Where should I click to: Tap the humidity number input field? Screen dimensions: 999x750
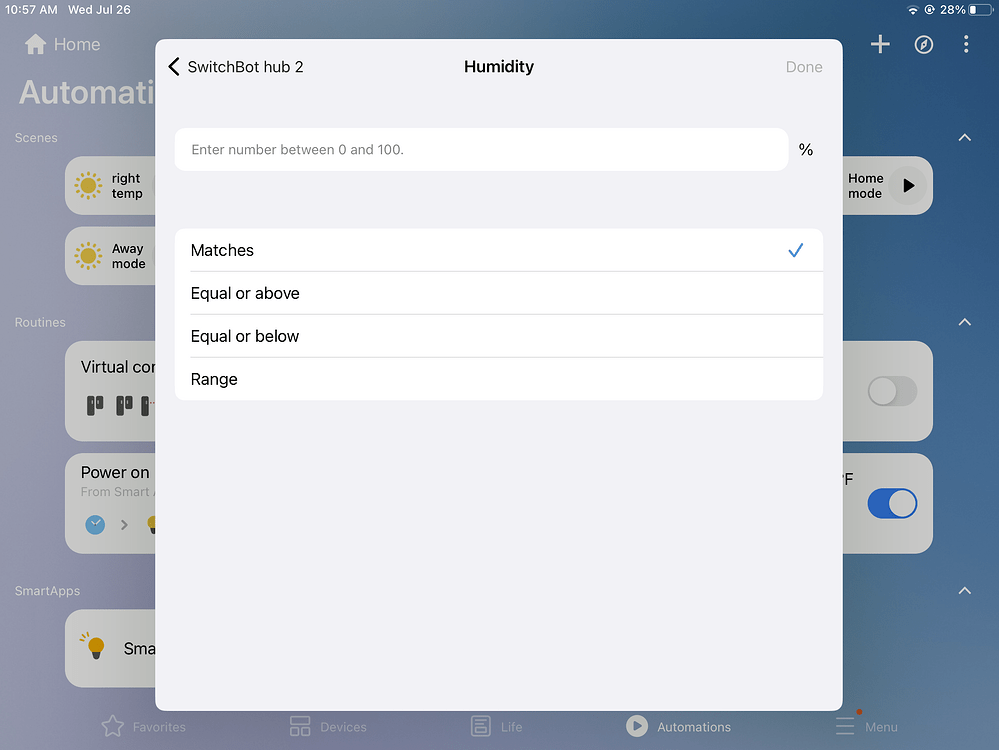coord(480,149)
